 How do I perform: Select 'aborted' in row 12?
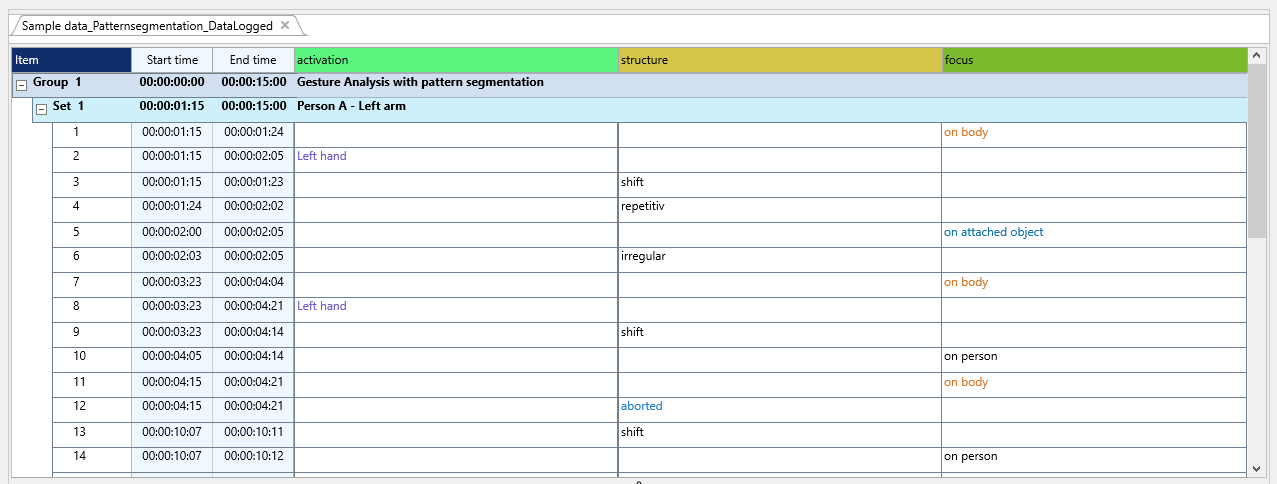click(642, 407)
